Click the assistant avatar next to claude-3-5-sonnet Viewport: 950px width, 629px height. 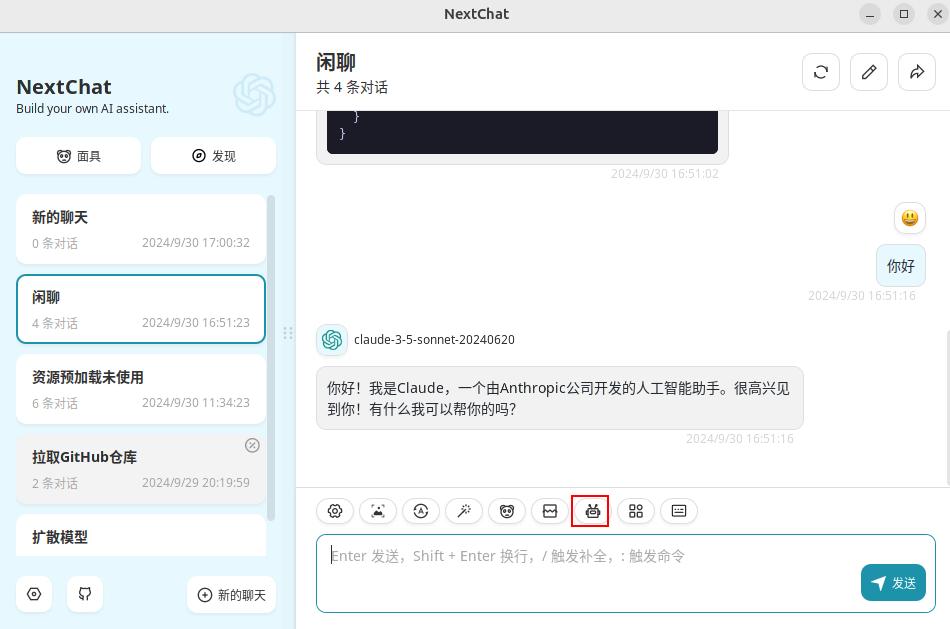click(x=332, y=340)
